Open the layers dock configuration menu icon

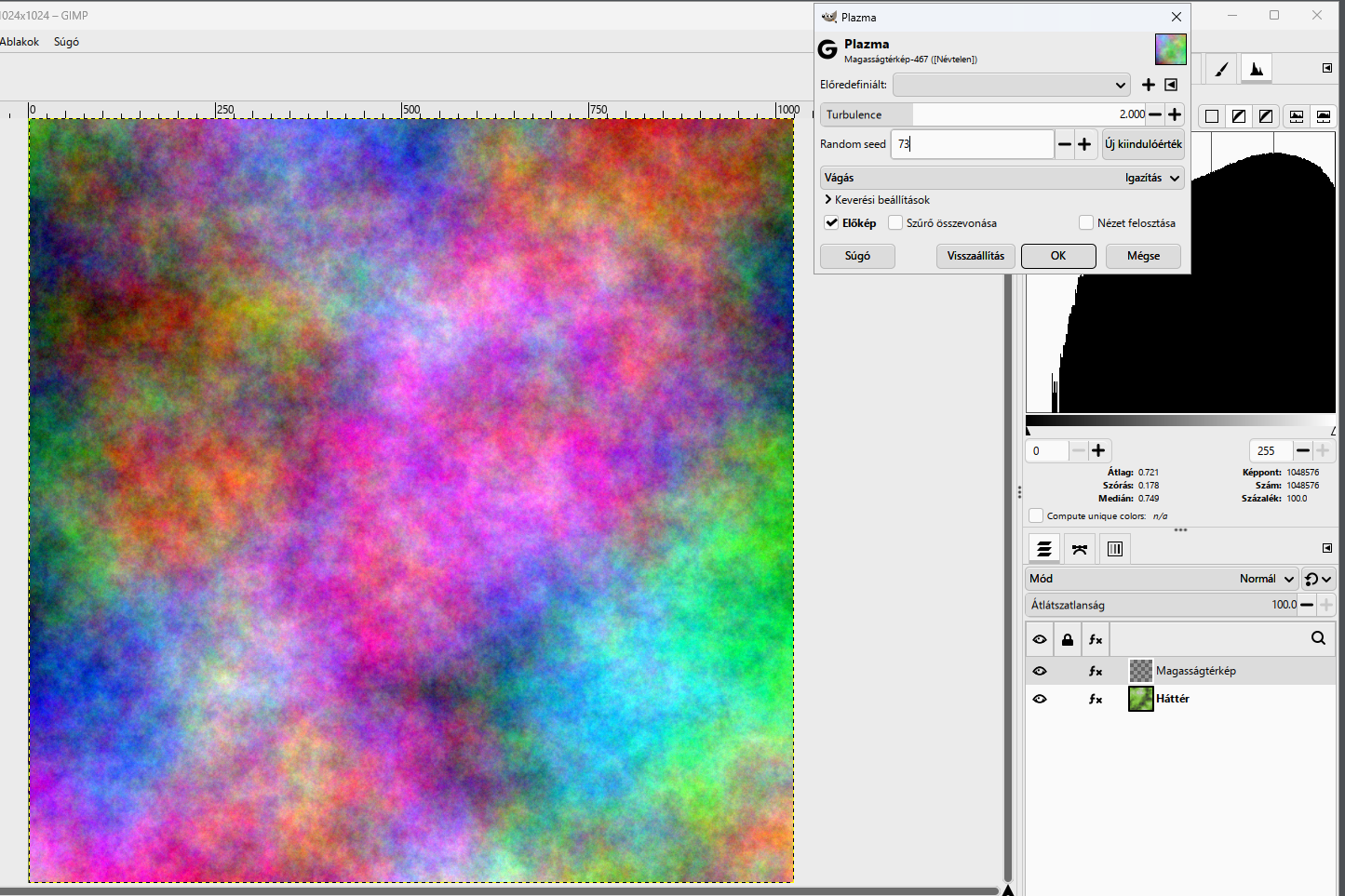[1327, 548]
